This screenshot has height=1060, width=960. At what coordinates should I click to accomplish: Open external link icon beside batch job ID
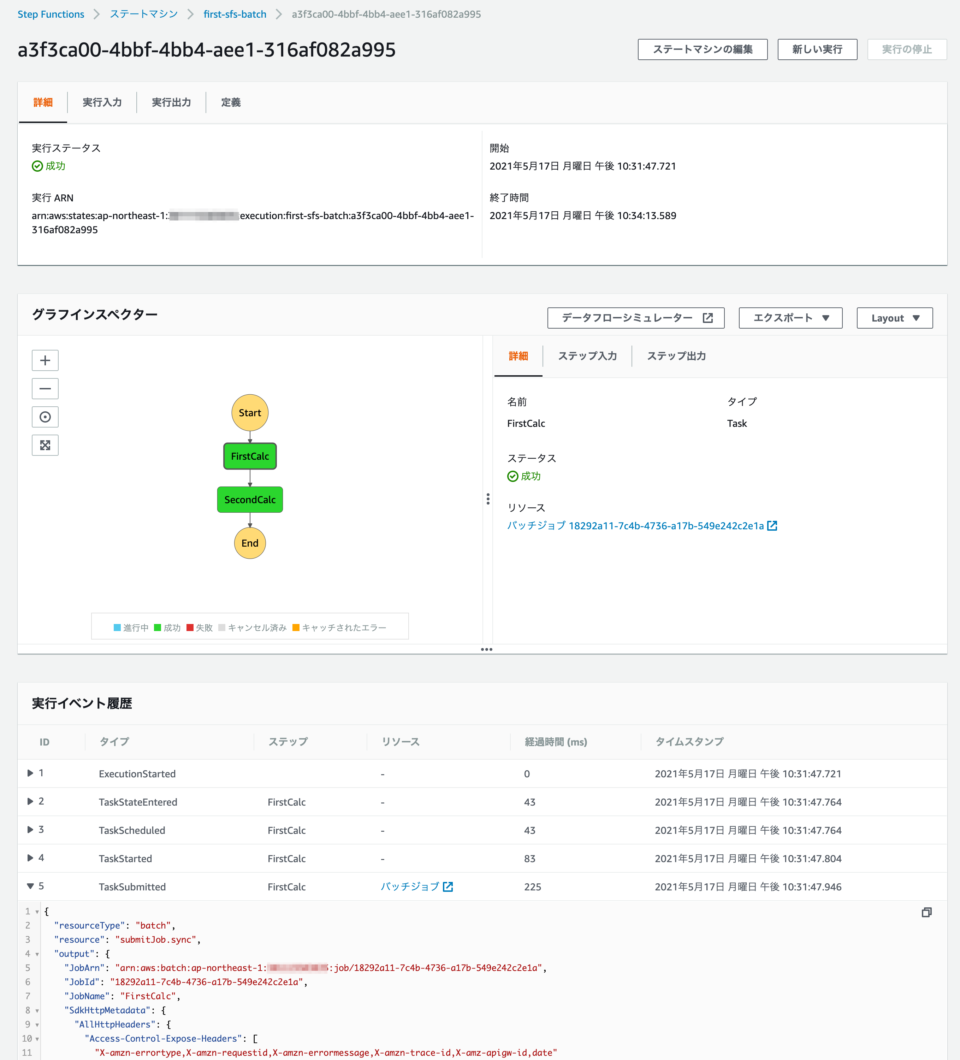pyautogui.click(x=772, y=526)
